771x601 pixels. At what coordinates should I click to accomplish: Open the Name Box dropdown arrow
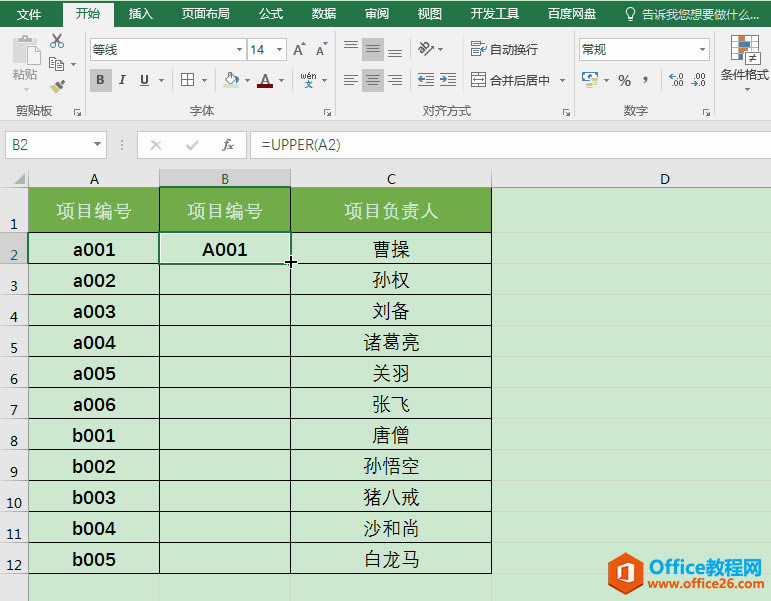(x=97, y=145)
